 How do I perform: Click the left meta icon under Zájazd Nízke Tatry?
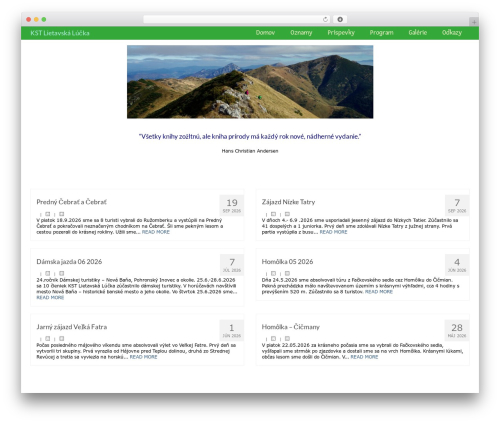[x=273, y=214]
